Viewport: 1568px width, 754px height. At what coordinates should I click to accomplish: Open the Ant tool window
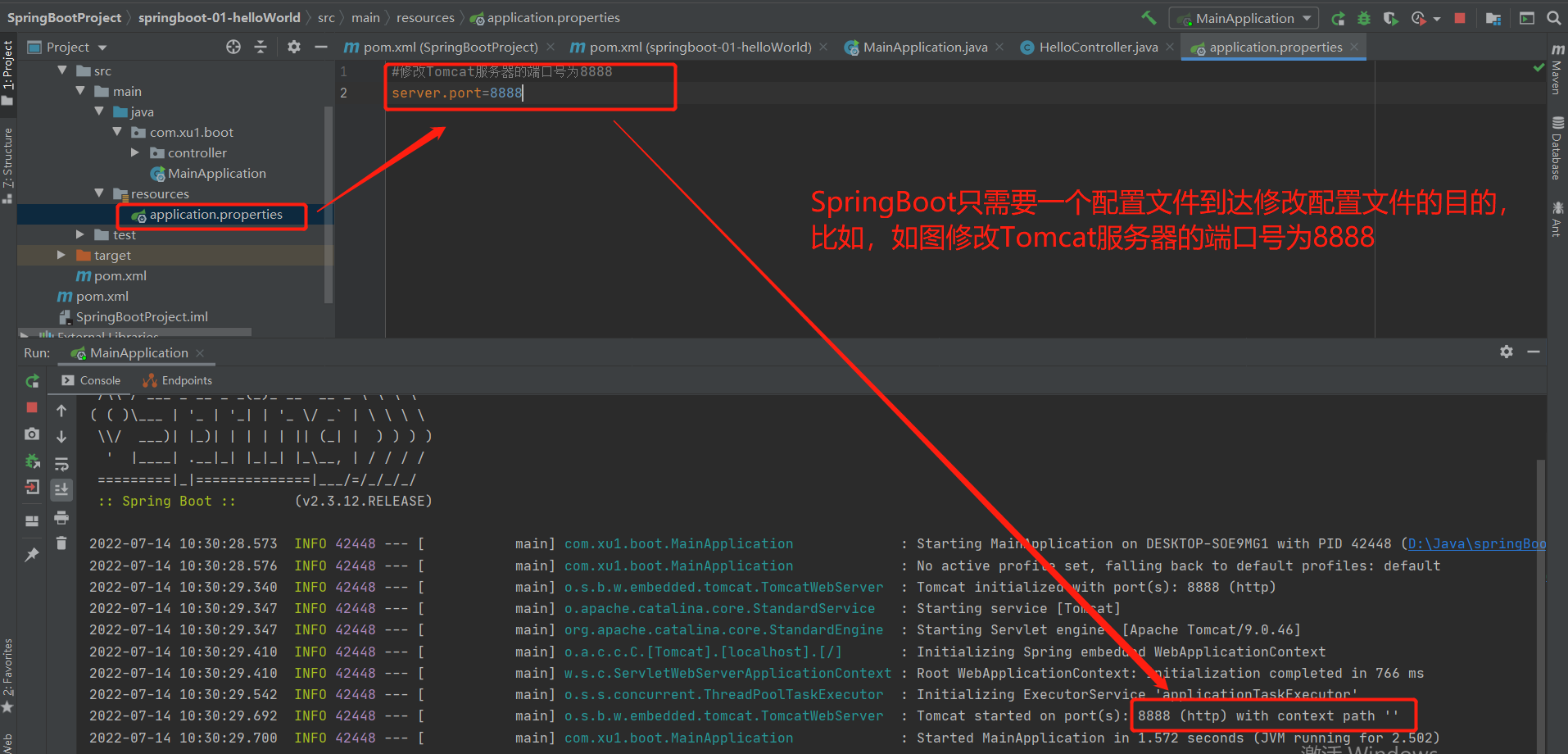tap(1557, 220)
